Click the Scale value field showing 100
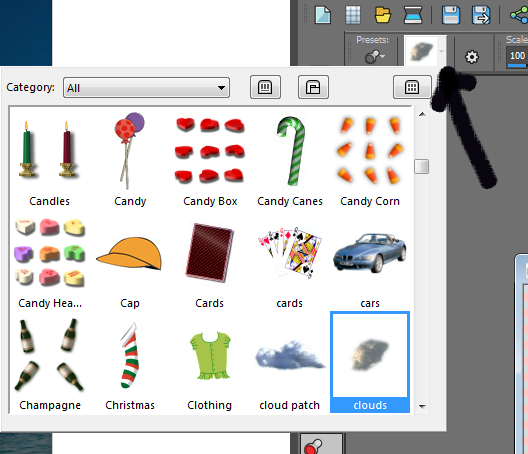This screenshot has width=528, height=454. pos(517,56)
